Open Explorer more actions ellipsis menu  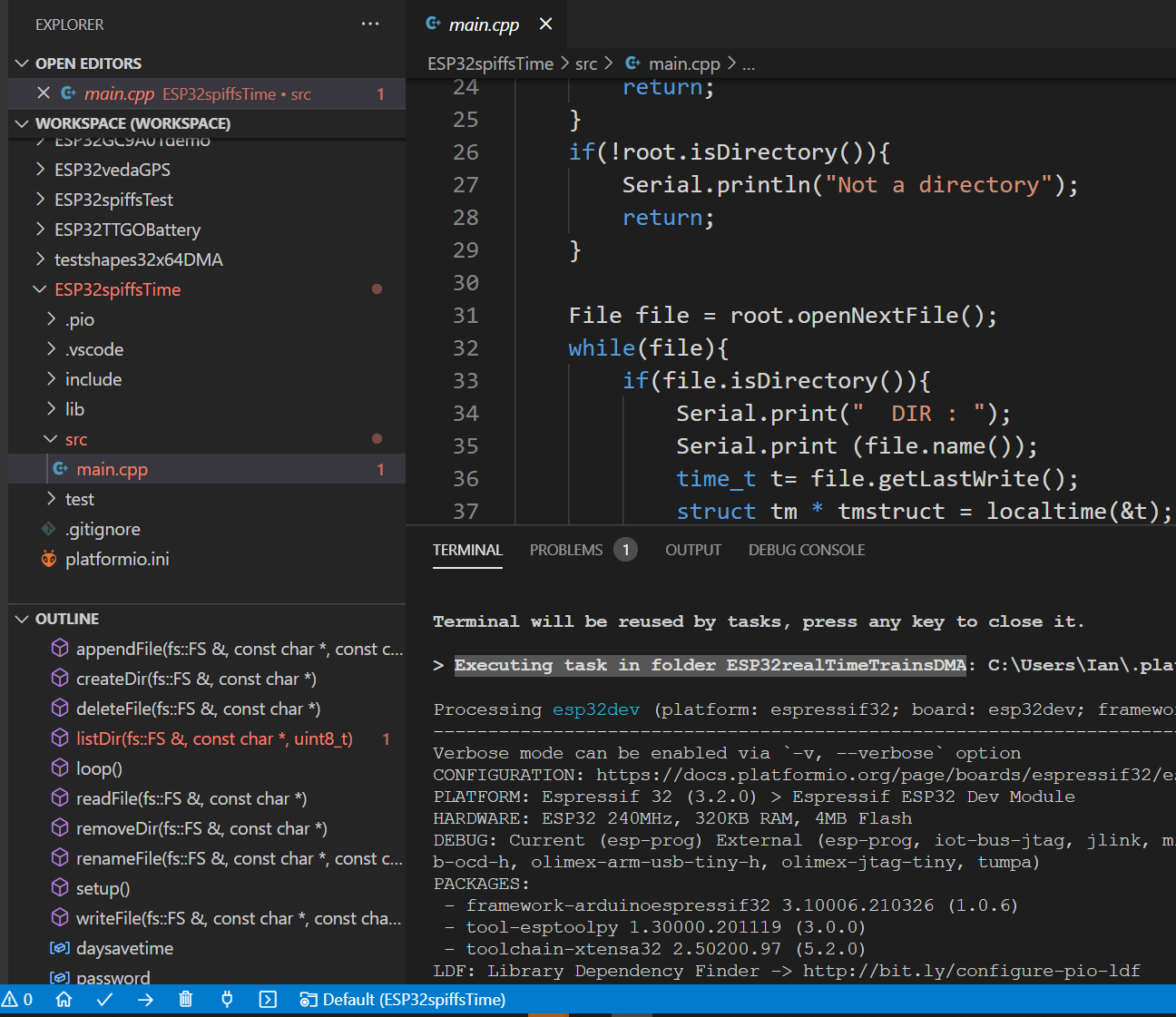point(370,24)
